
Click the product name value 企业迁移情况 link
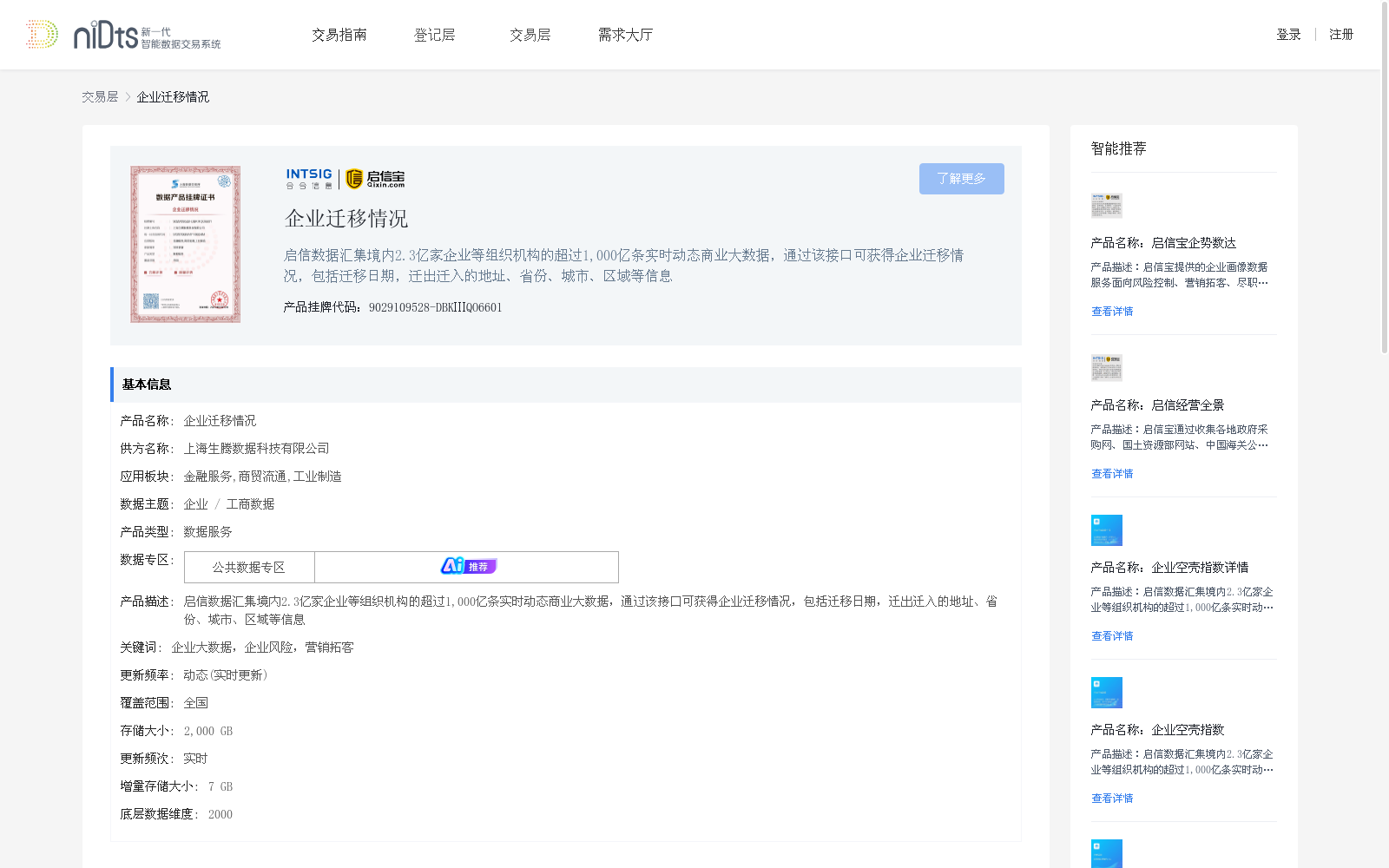tap(220, 421)
